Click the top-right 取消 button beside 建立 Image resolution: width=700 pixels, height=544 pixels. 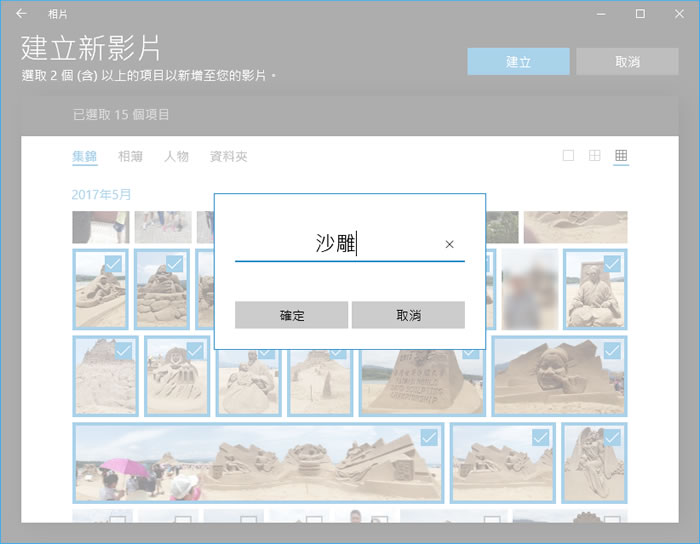[x=627, y=62]
